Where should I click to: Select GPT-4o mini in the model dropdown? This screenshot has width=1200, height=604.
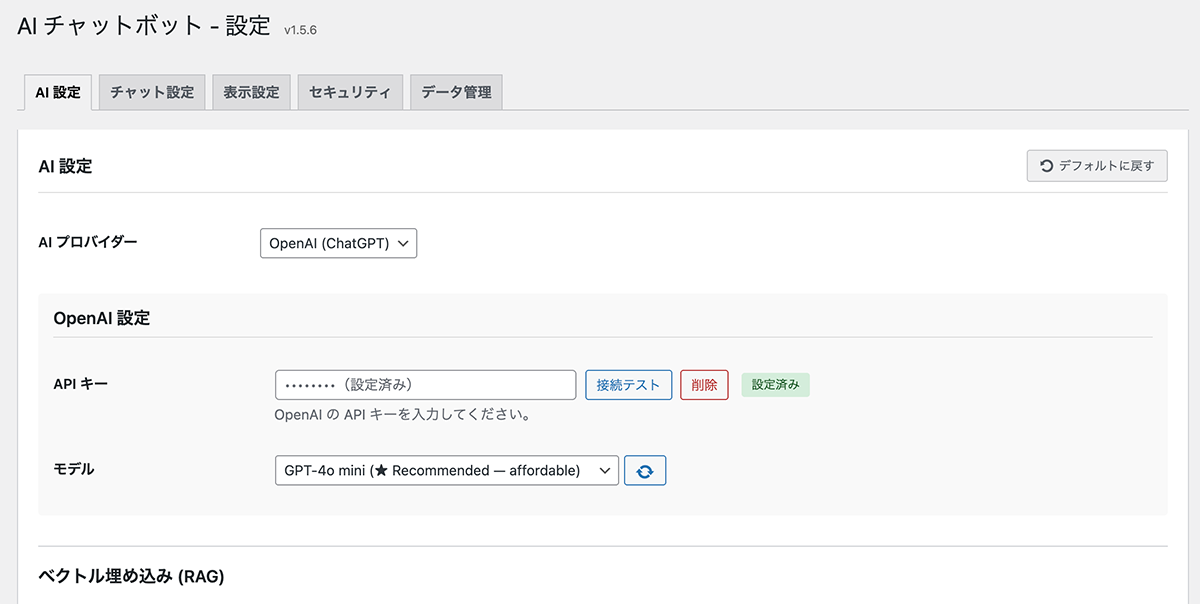(x=446, y=470)
